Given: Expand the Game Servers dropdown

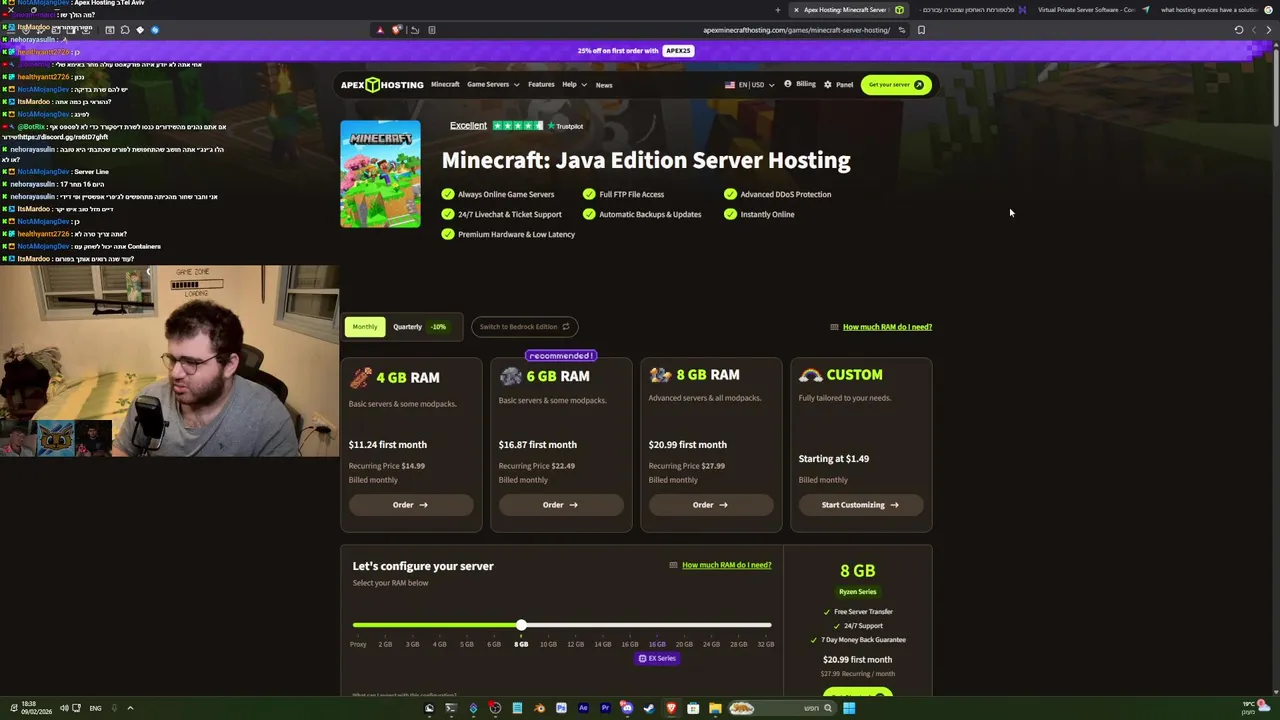Looking at the screenshot, I should point(493,85).
